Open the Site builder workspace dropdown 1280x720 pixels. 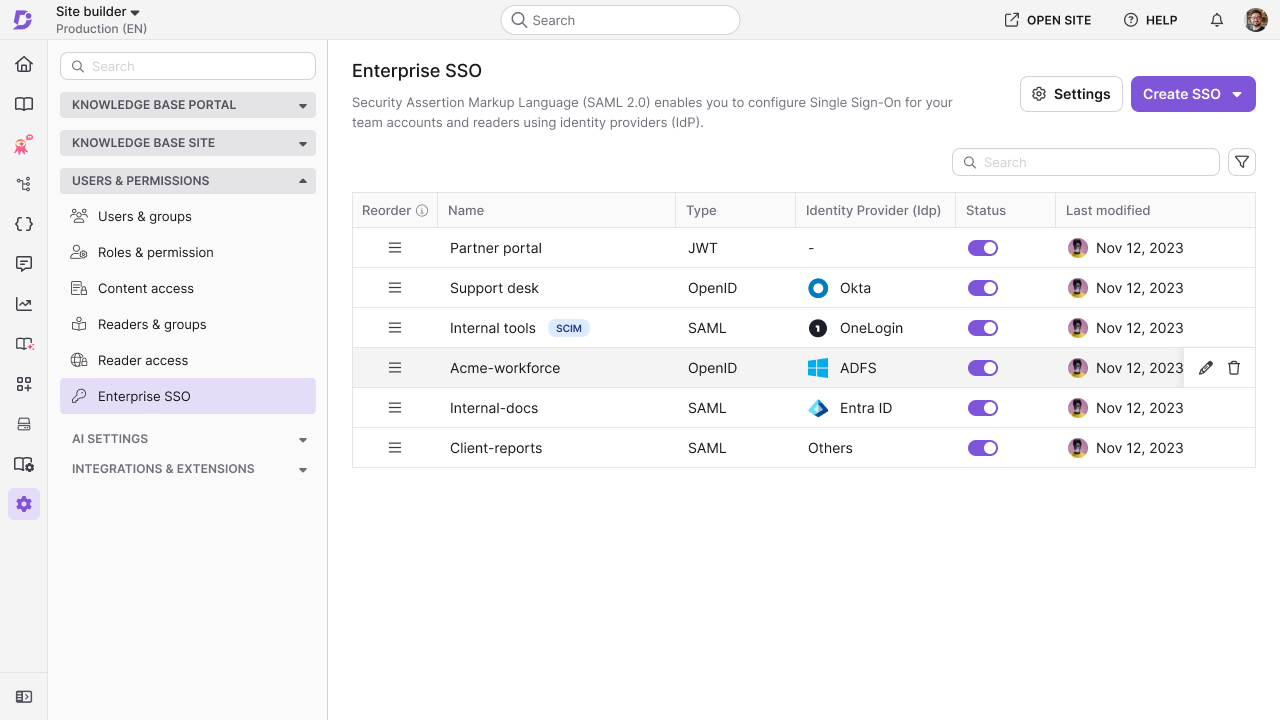(99, 12)
